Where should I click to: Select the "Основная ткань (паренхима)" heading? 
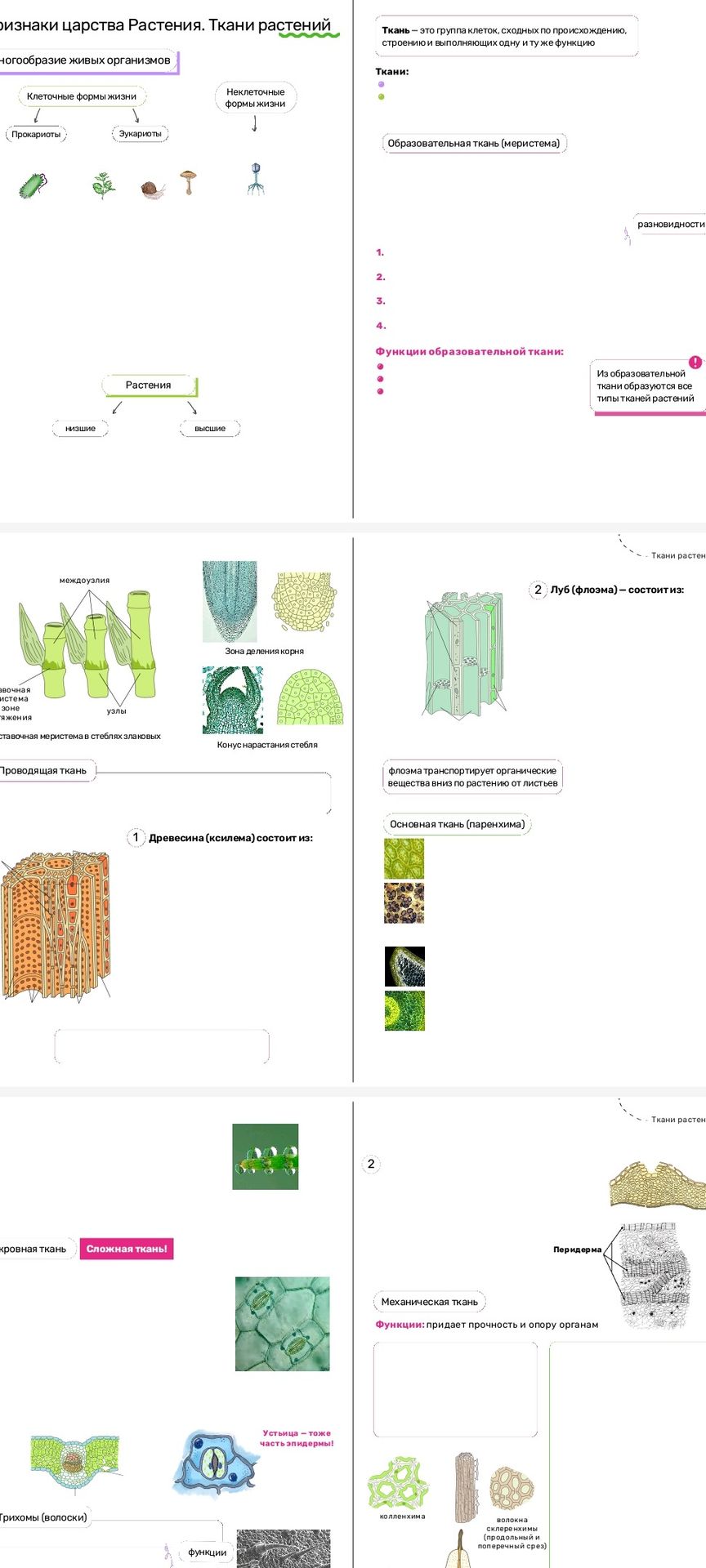pos(458,824)
